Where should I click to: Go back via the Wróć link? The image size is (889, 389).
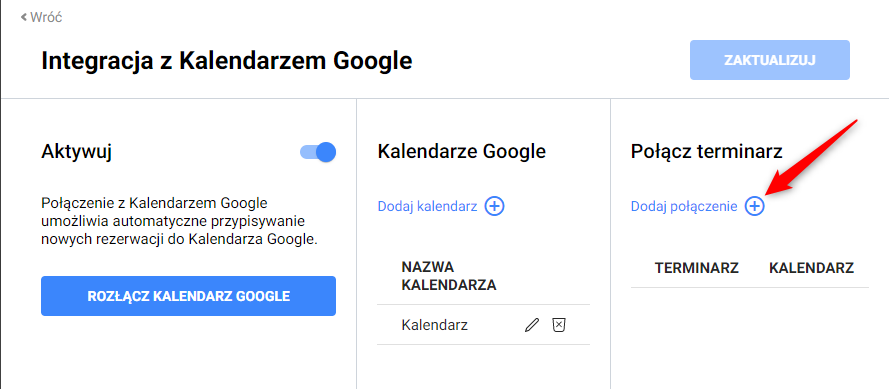tap(46, 18)
